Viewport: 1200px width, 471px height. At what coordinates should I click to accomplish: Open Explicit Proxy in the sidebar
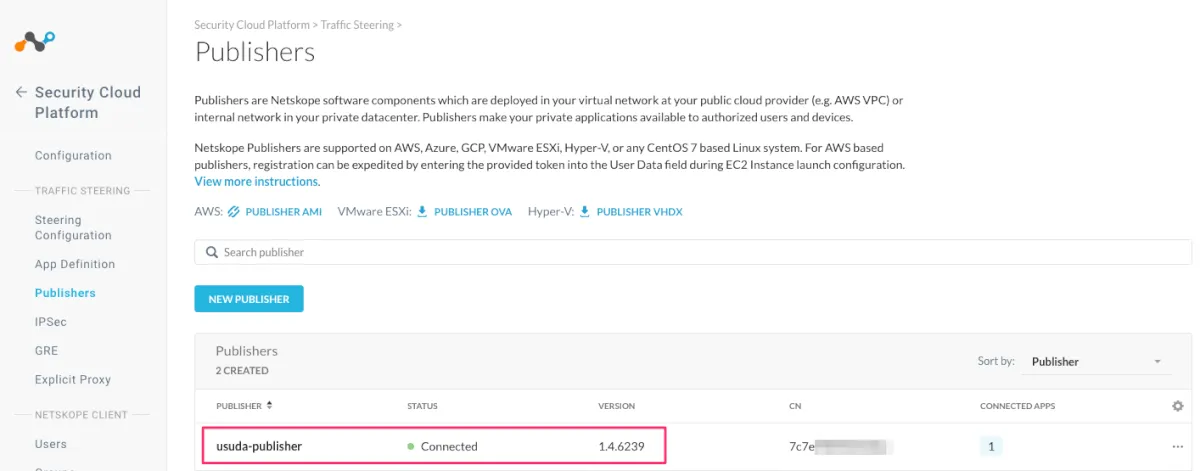coord(73,380)
